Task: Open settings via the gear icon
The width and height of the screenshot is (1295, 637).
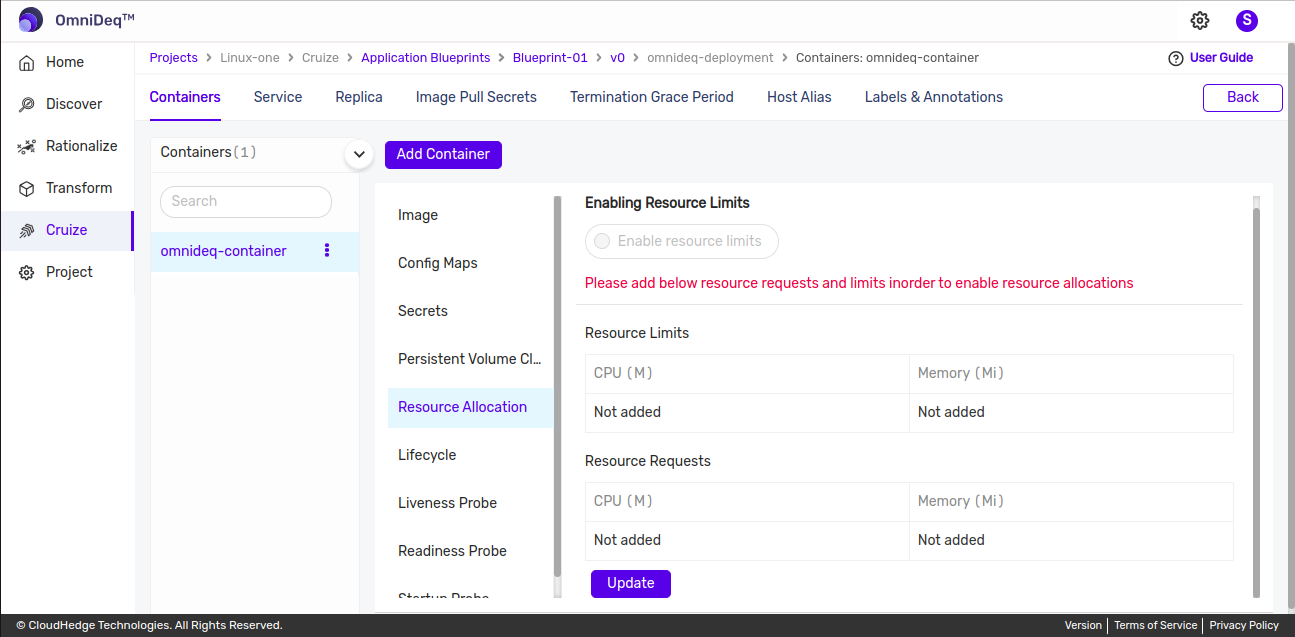Action: pyautogui.click(x=1200, y=21)
